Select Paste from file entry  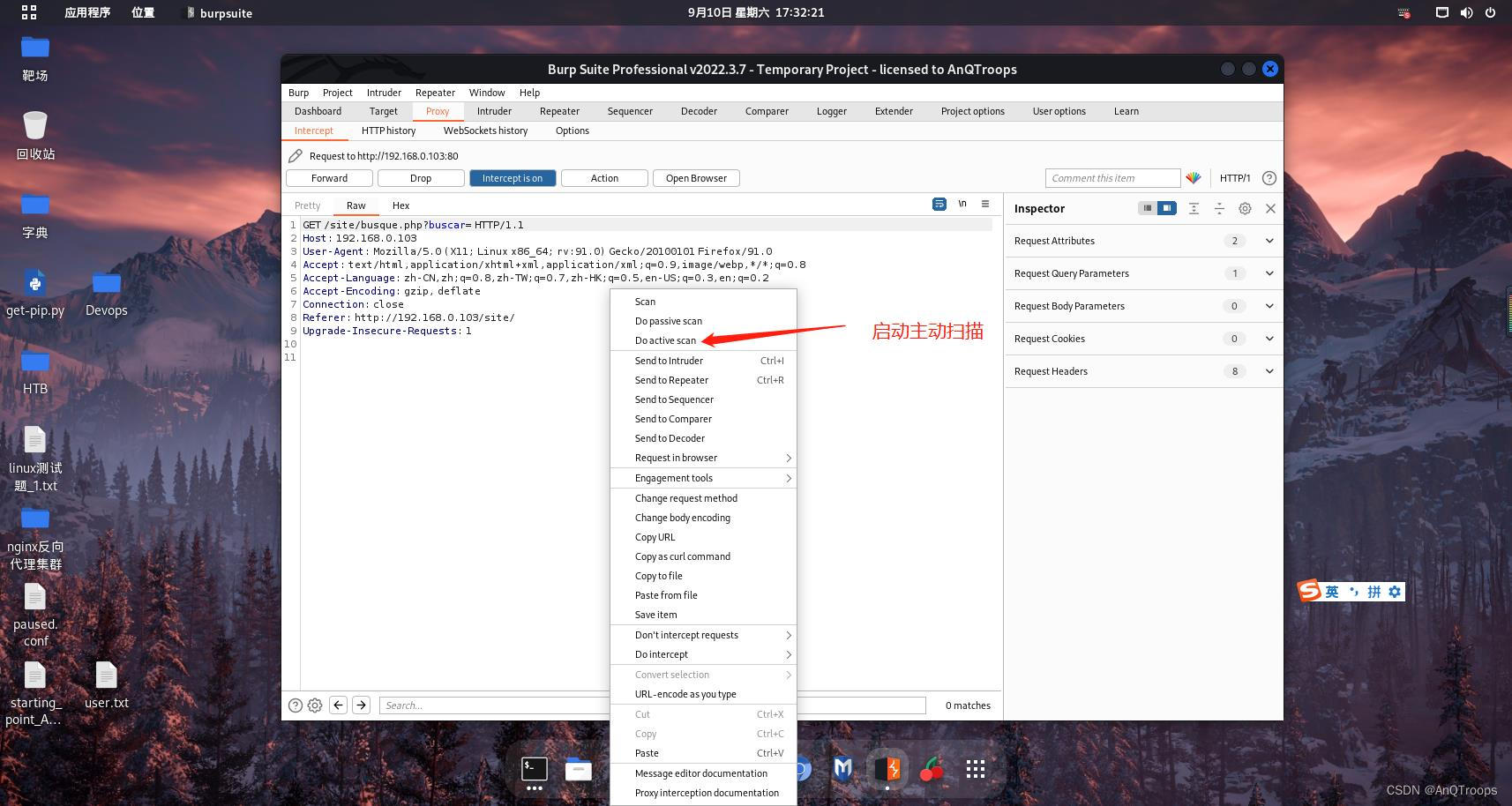click(x=703, y=595)
